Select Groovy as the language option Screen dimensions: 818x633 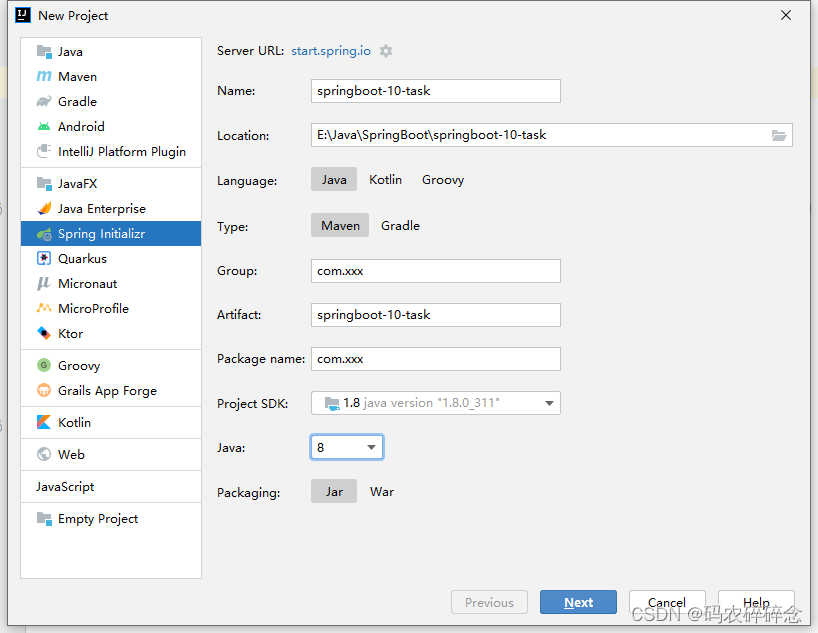(443, 180)
